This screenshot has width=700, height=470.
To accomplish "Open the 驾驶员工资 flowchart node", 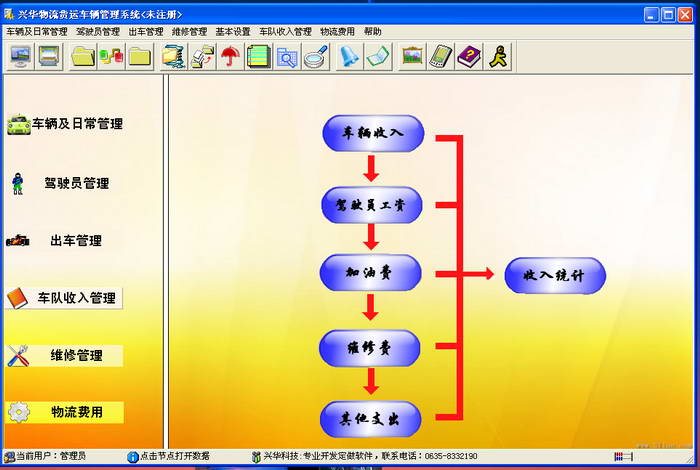I will pyautogui.click(x=372, y=205).
